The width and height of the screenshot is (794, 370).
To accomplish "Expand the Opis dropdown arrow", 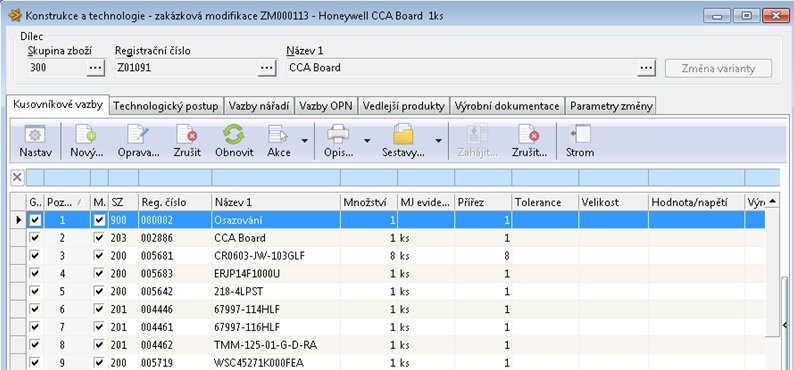I will pyautogui.click(x=367, y=141).
